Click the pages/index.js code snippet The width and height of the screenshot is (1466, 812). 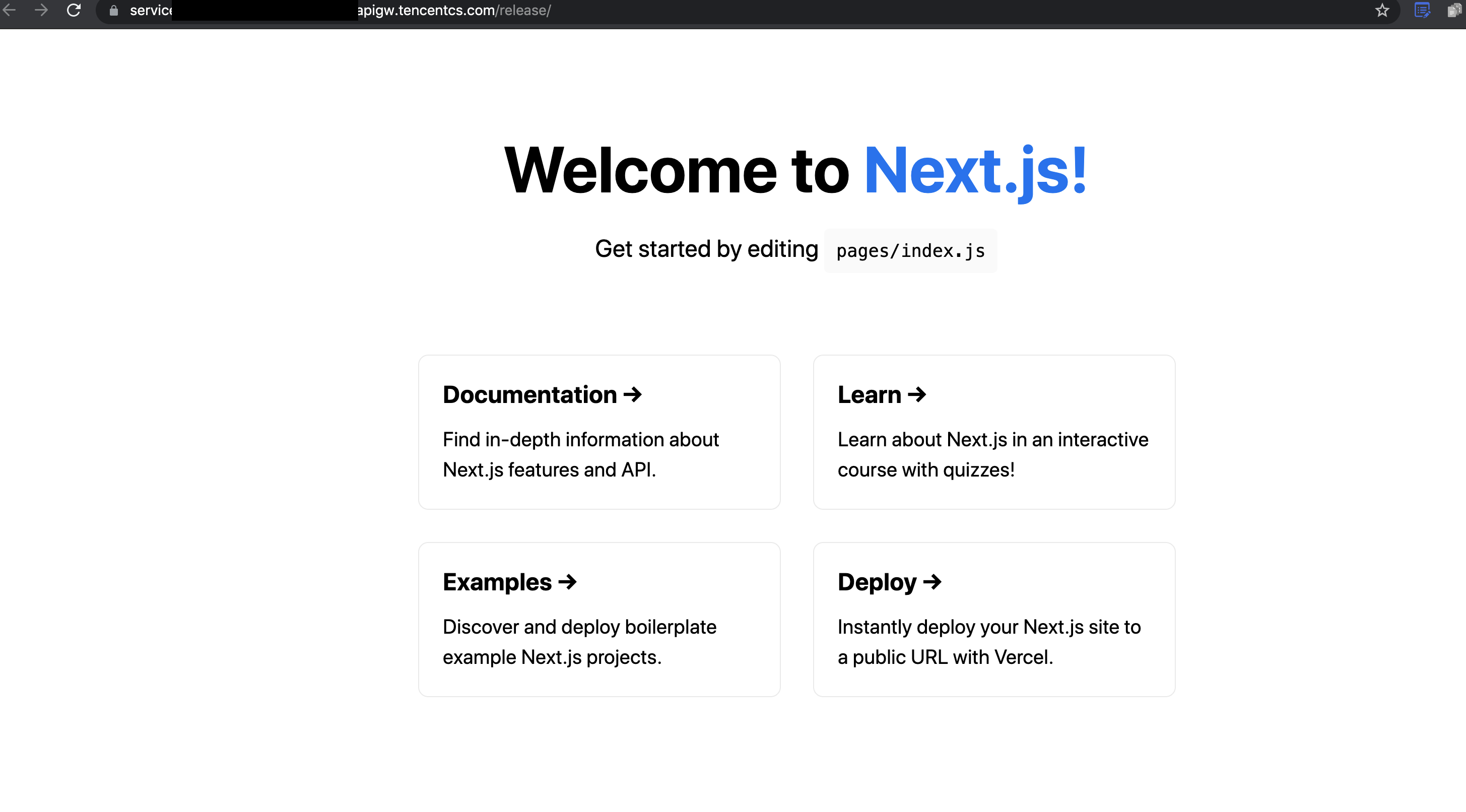coord(910,251)
